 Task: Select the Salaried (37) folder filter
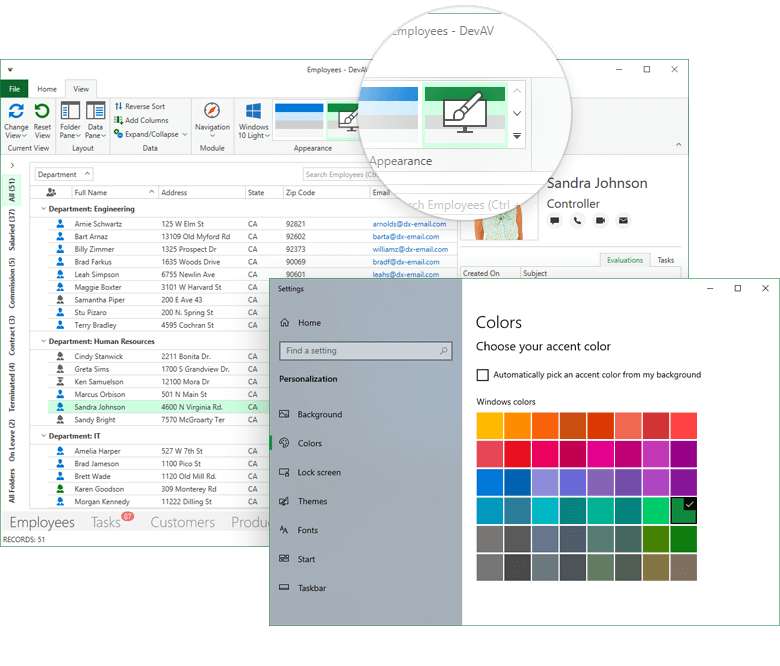click(12, 229)
